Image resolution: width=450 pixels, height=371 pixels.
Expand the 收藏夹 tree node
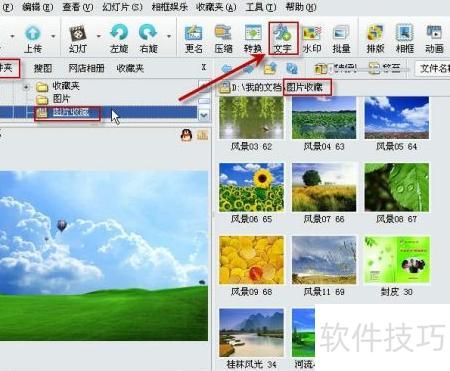[x=26, y=87]
